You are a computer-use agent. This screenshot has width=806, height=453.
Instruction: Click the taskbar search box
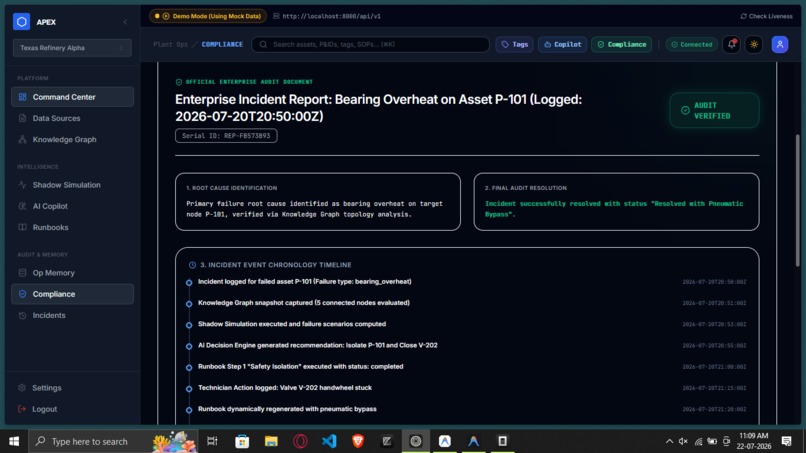[x=113, y=441]
